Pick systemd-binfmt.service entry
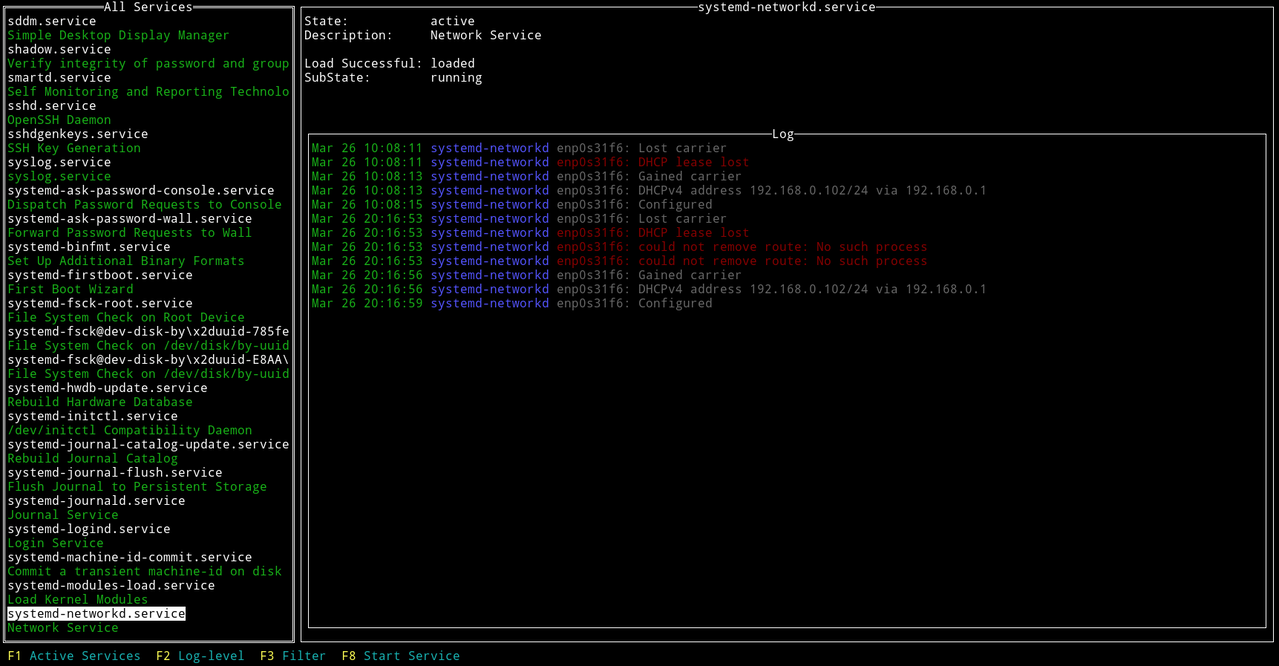The width and height of the screenshot is (1279, 666). click(x=89, y=246)
